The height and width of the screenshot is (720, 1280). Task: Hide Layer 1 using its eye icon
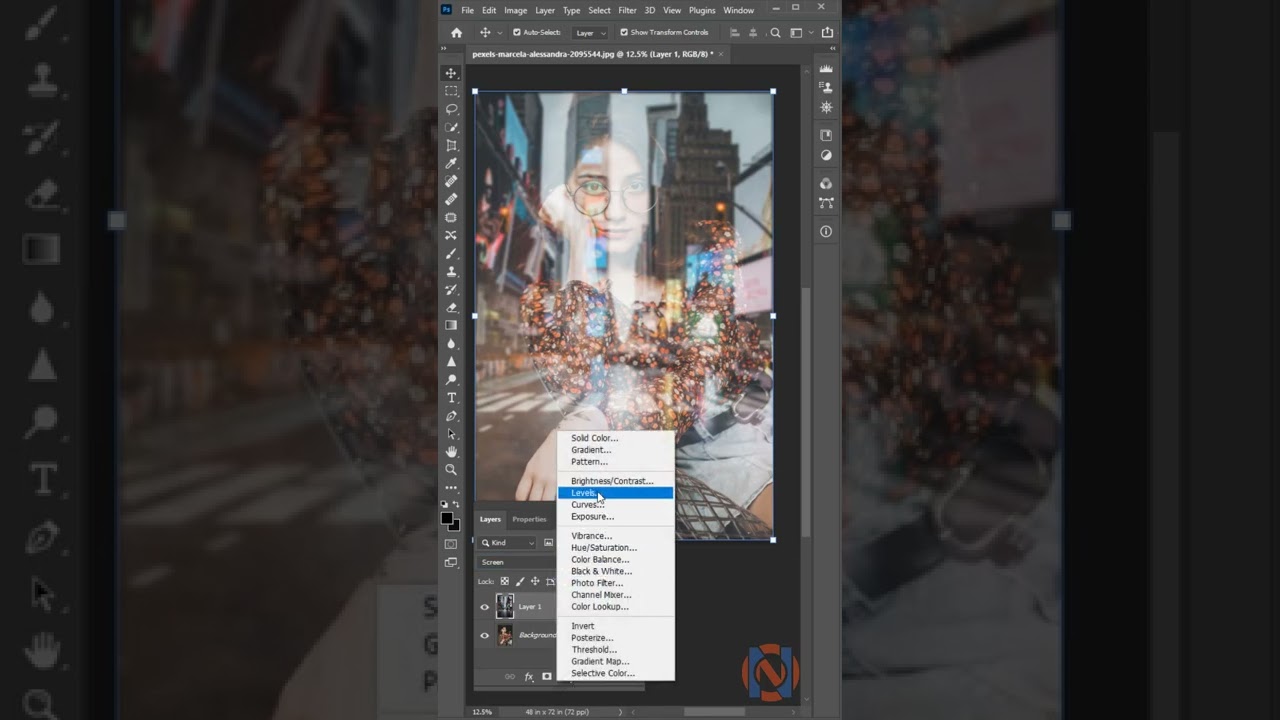click(485, 606)
